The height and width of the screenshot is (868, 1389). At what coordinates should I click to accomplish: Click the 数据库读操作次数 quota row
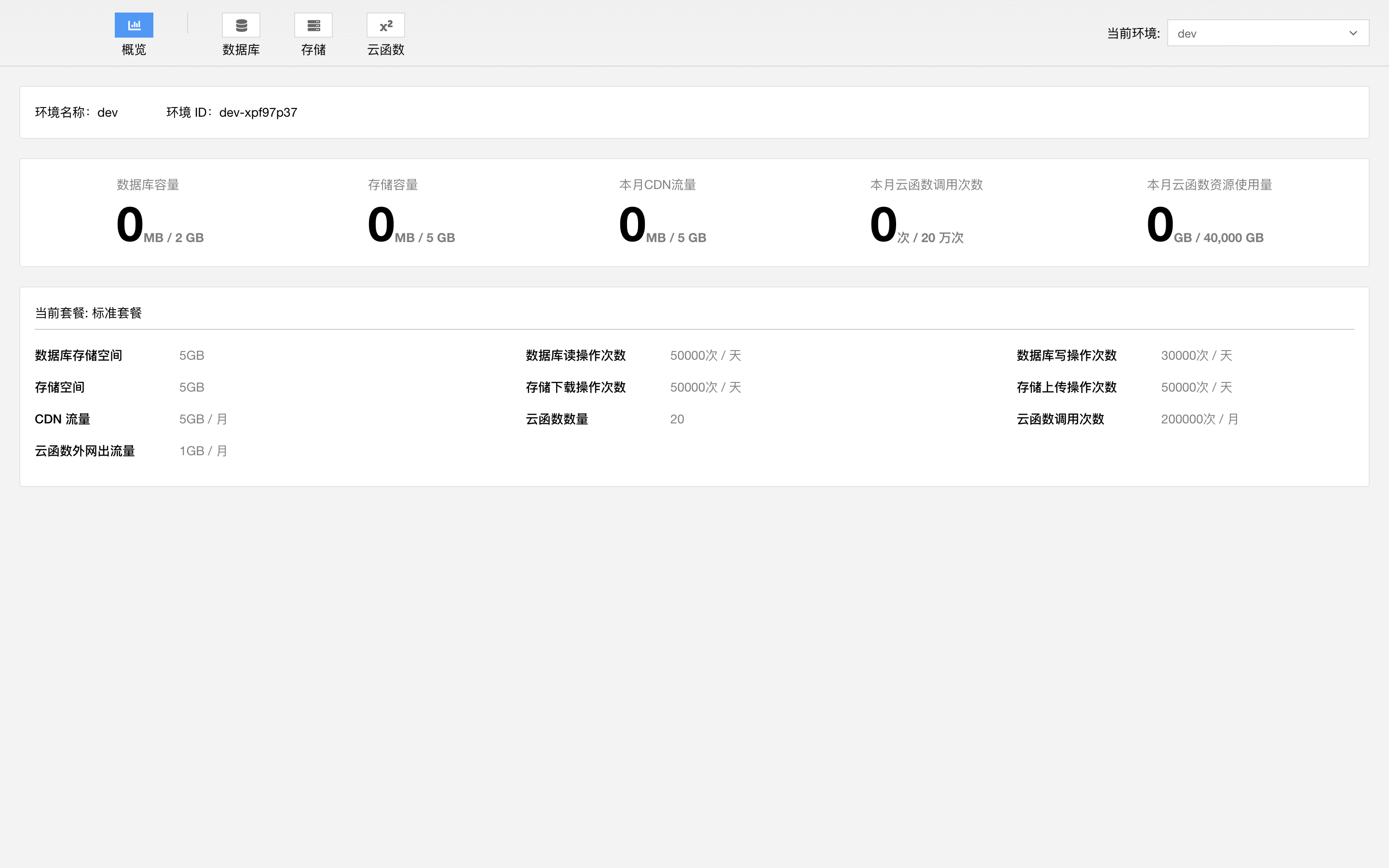[x=576, y=355]
